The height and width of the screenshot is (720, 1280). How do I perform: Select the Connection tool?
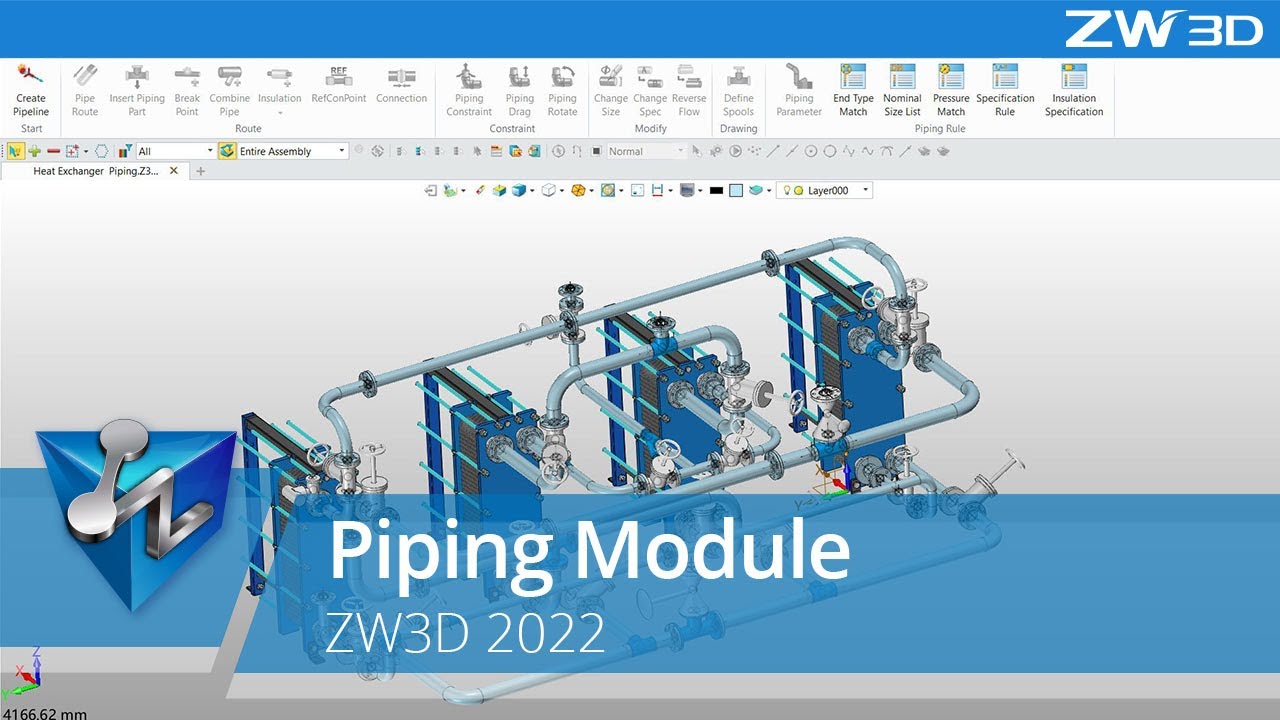point(401,85)
